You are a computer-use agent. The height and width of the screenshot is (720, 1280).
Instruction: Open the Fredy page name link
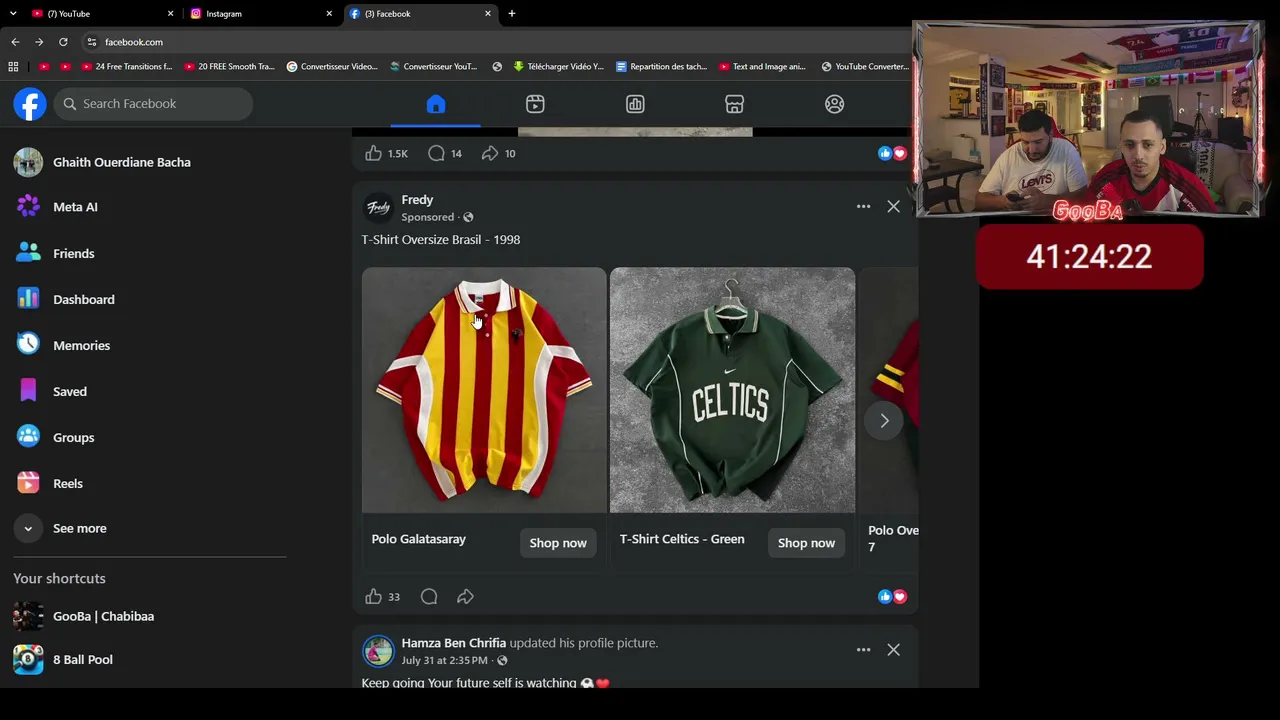click(x=417, y=200)
